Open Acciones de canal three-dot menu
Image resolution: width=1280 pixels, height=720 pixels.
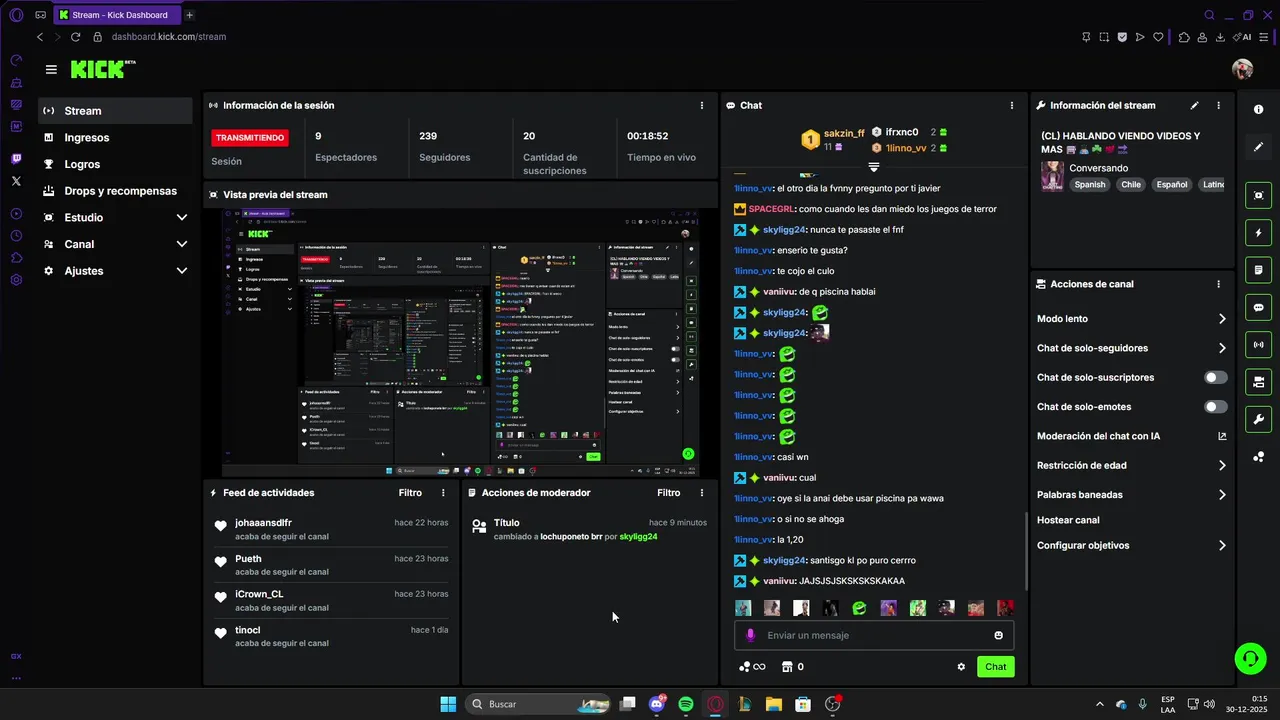[1218, 284]
